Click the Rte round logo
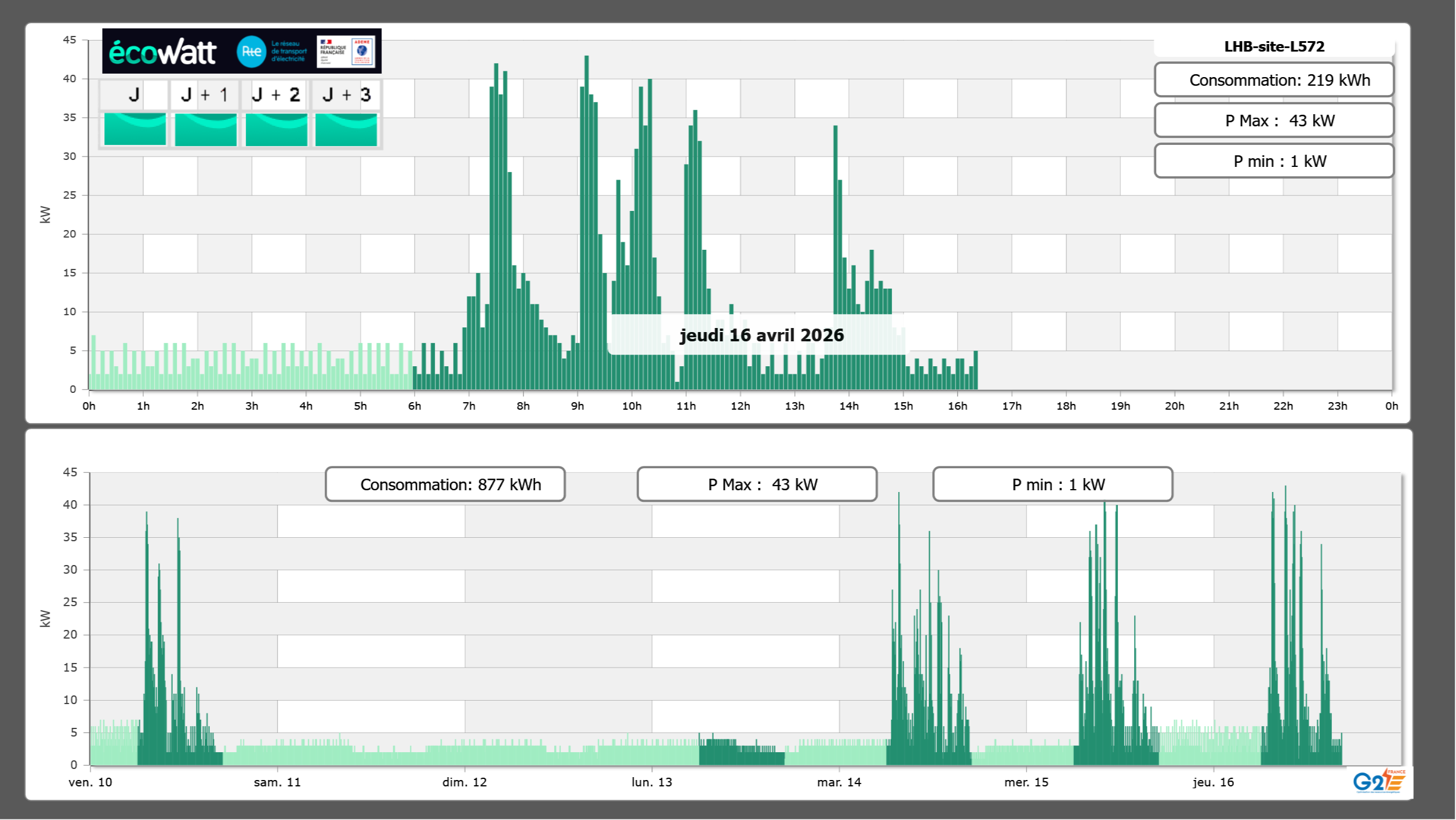The height and width of the screenshot is (820, 1456). click(251, 52)
